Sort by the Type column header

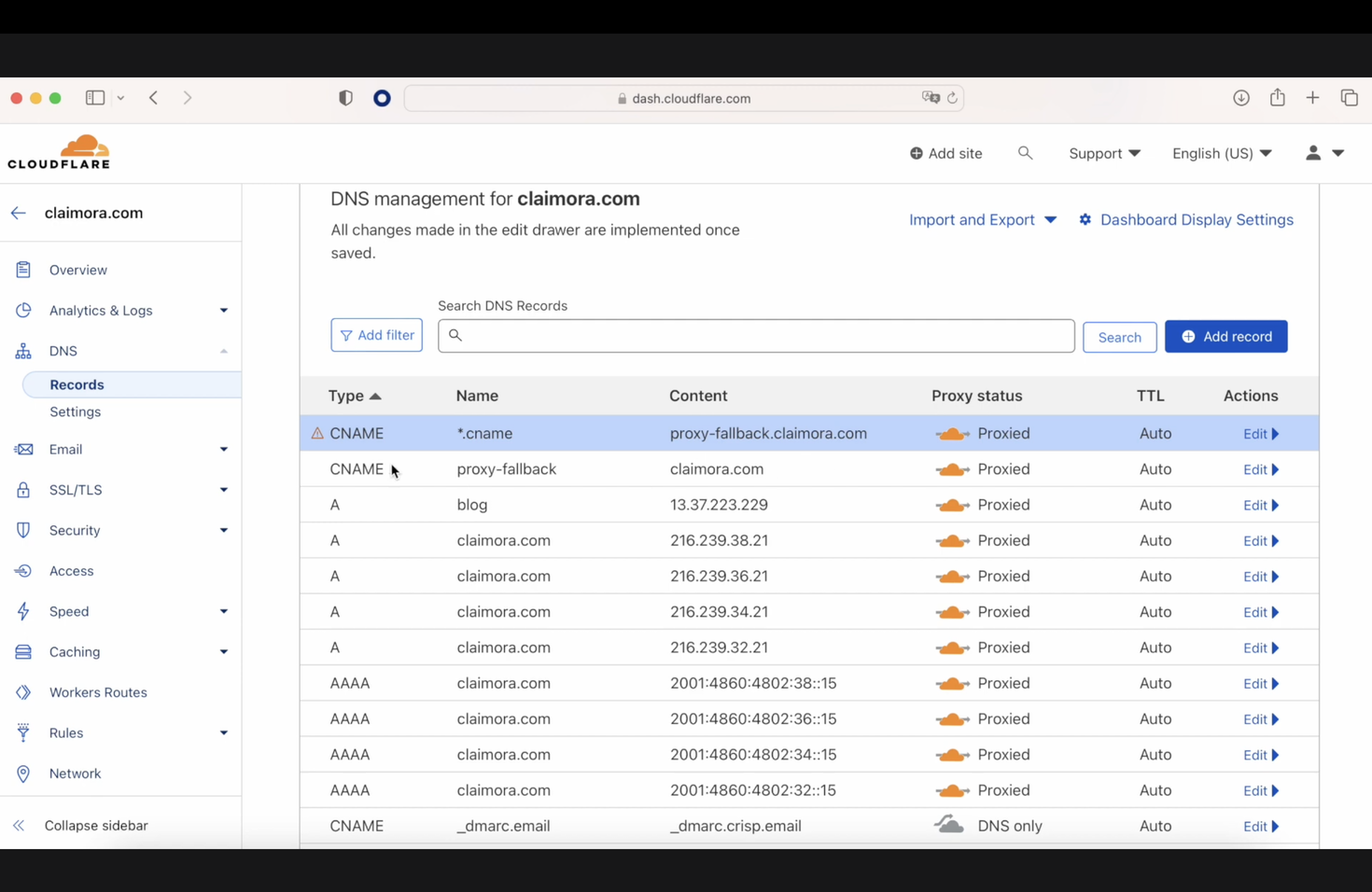coord(355,396)
